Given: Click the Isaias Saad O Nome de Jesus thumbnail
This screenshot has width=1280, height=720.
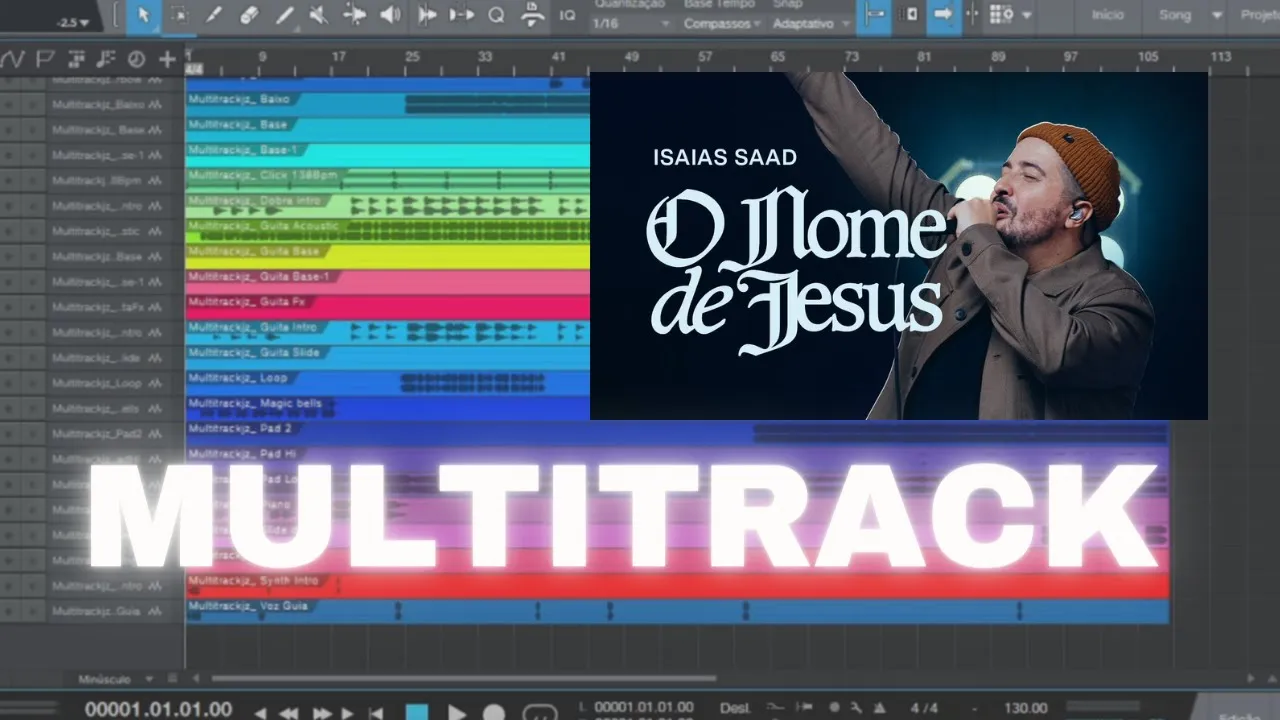Looking at the screenshot, I should 899,246.
